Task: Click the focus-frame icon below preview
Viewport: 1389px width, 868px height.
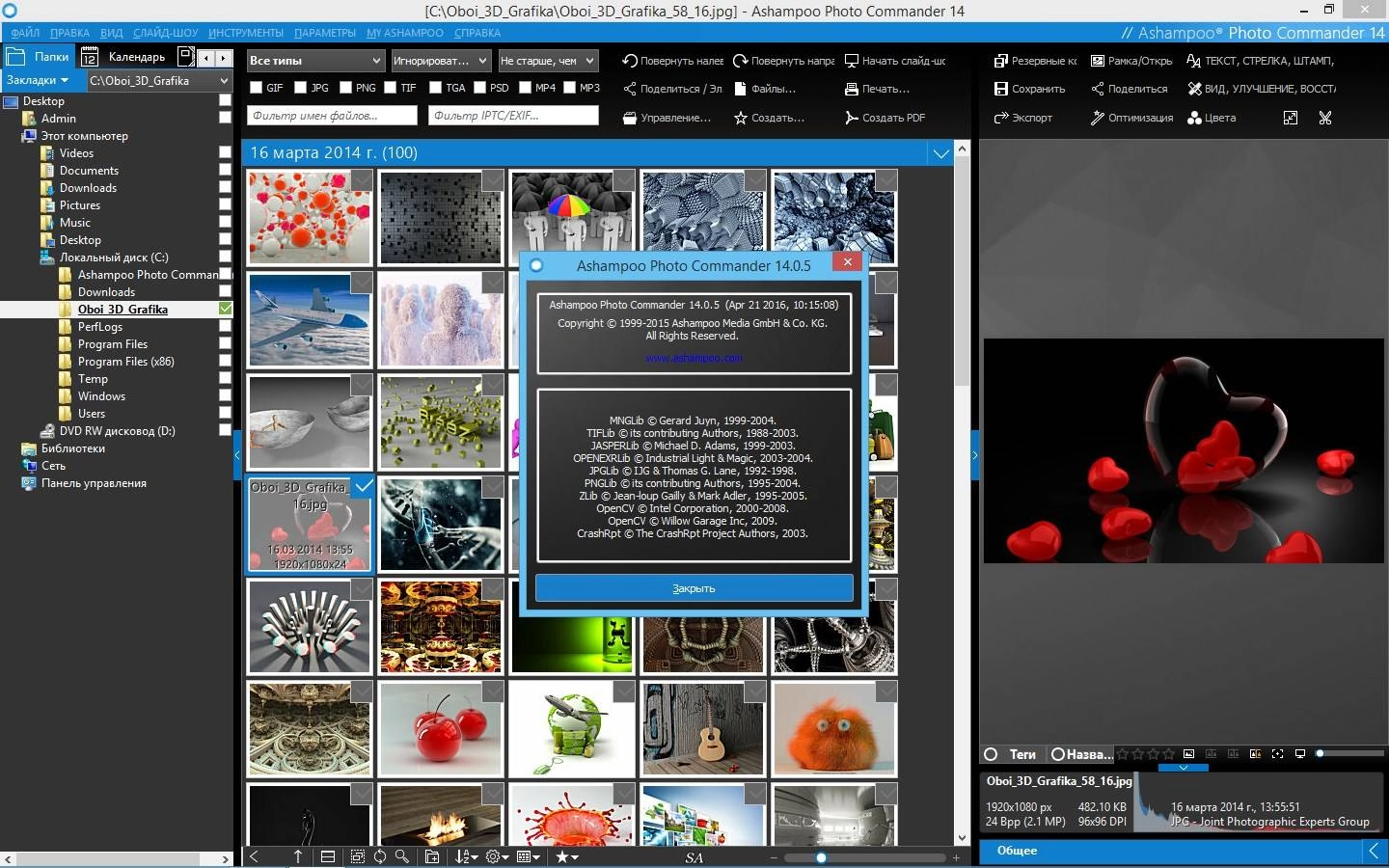Action: (x=1277, y=753)
